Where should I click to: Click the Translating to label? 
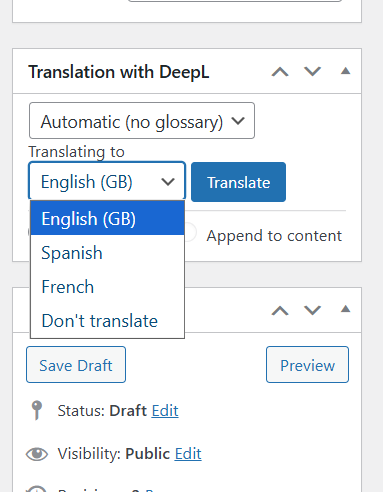tap(77, 152)
